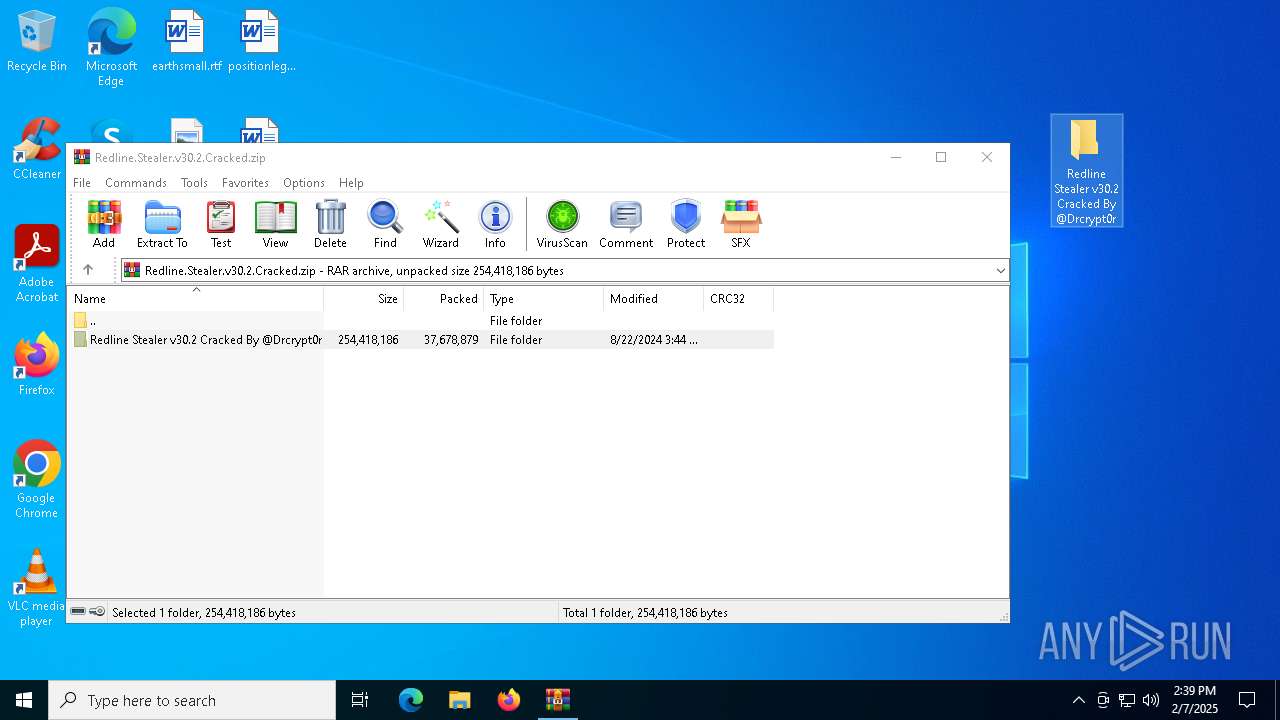
Task: Create SFX self-extracting archive
Action: 740,224
